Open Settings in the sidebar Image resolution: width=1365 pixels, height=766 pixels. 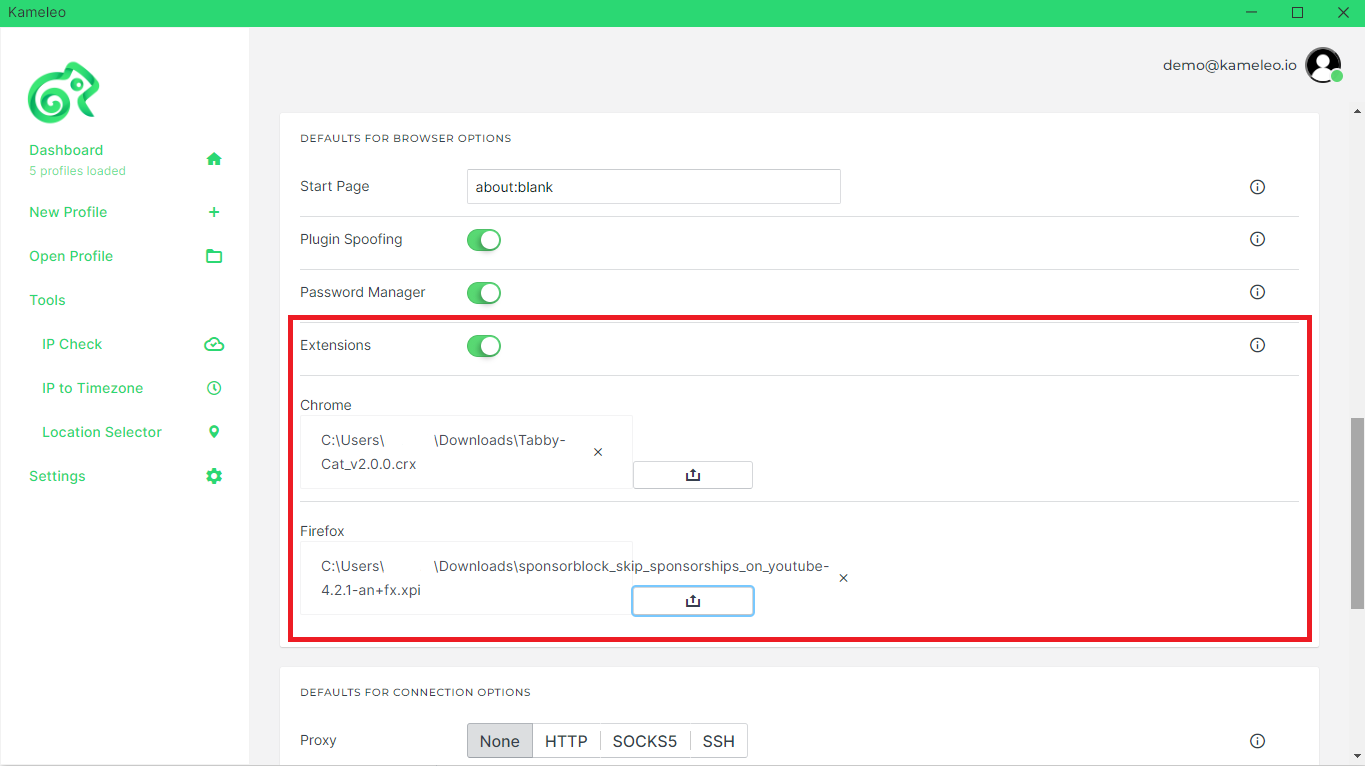(57, 476)
